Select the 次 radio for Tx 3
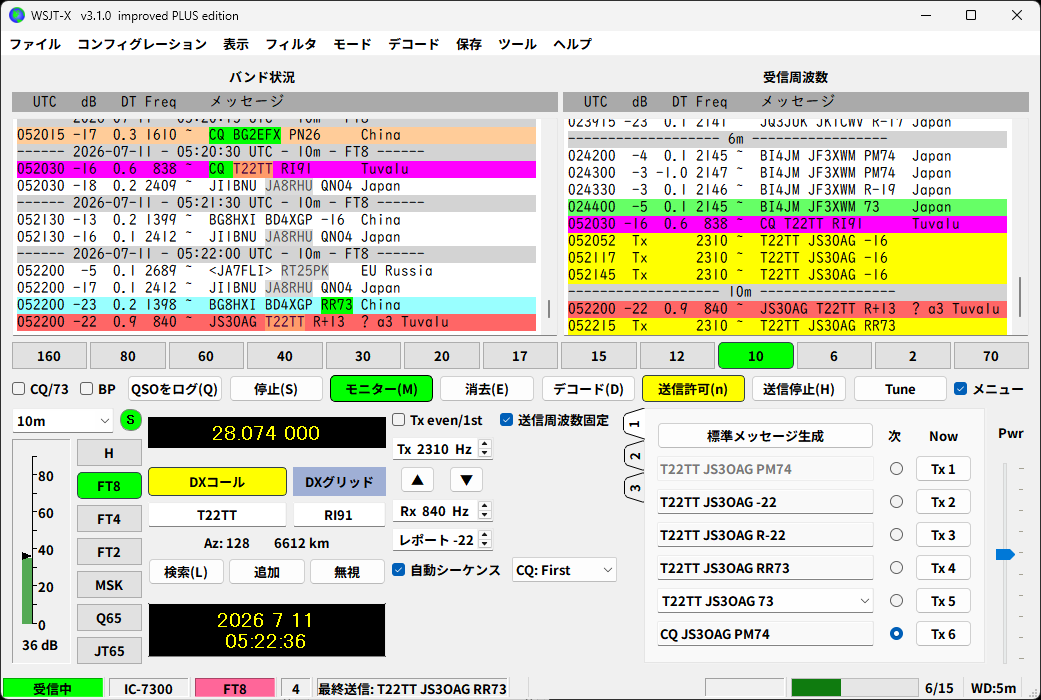This screenshot has width=1041, height=700. pyautogui.click(x=896, y=535)
